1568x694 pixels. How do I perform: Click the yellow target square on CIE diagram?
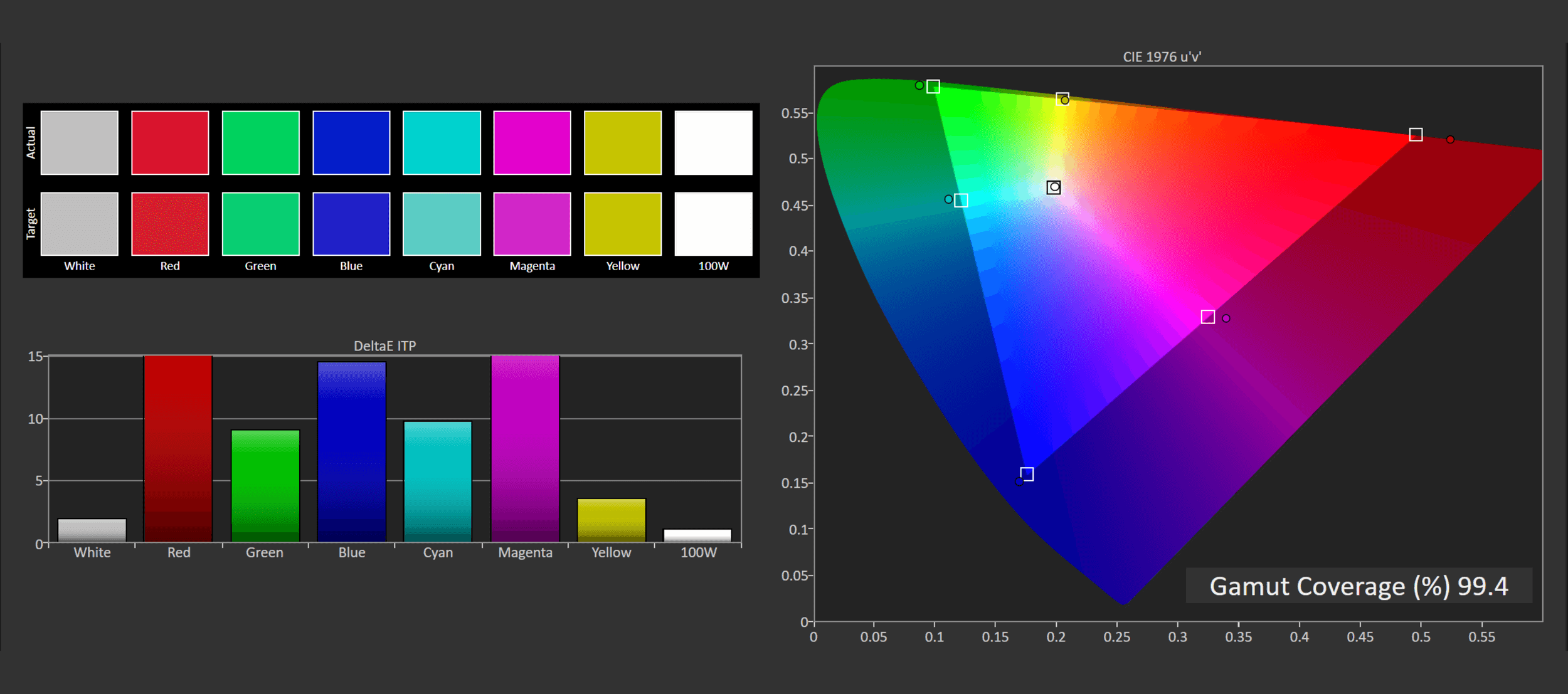1062,99
